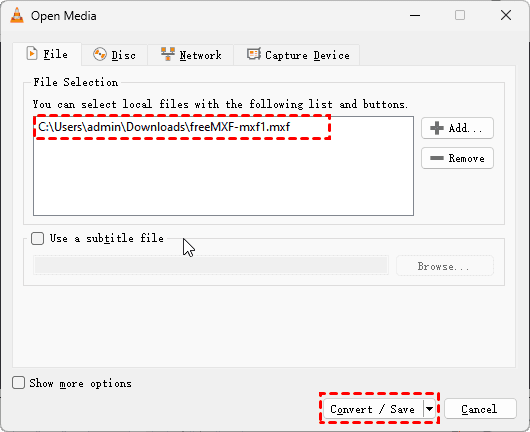This screenshot has width=530, height=432.
Task: Click the VLC cone icon in title bar
Action: (x=17, y=15)
